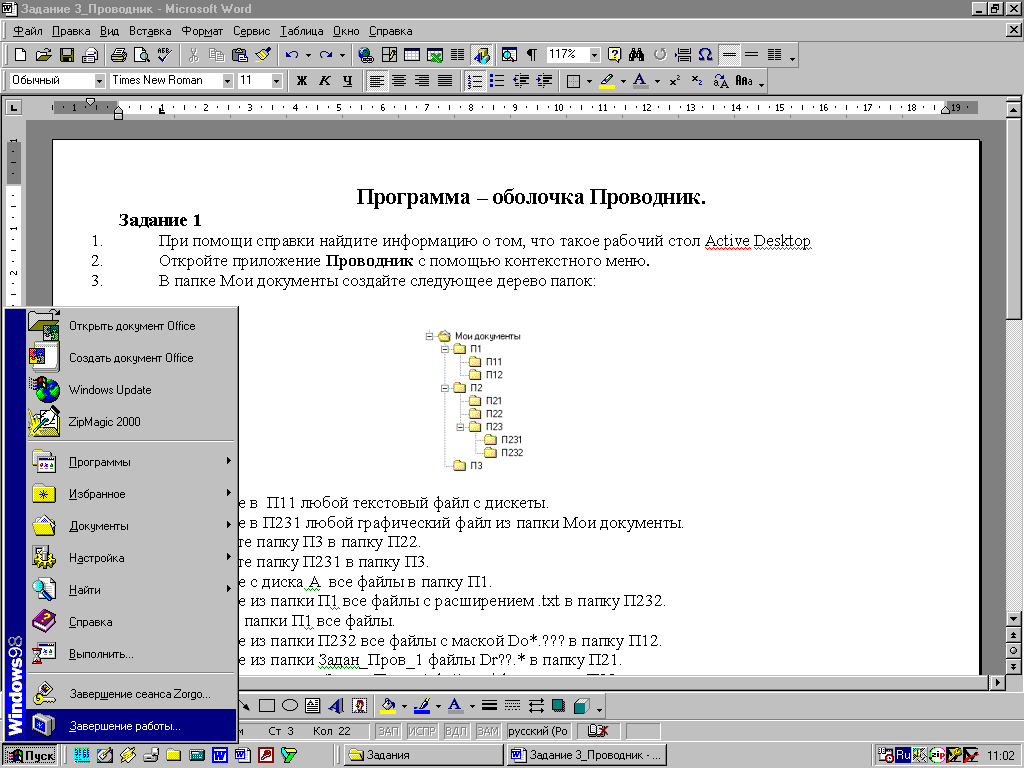The image size is (1024, 768).
Task: Insert a table from the toolbar
Action: (411, 55)
